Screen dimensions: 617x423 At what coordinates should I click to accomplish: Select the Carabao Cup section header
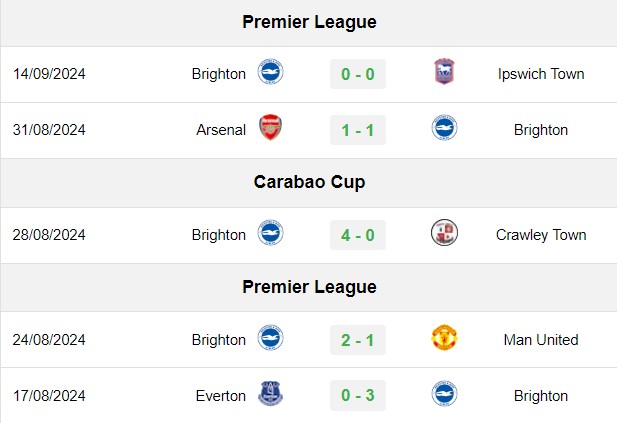pos(309,182)
